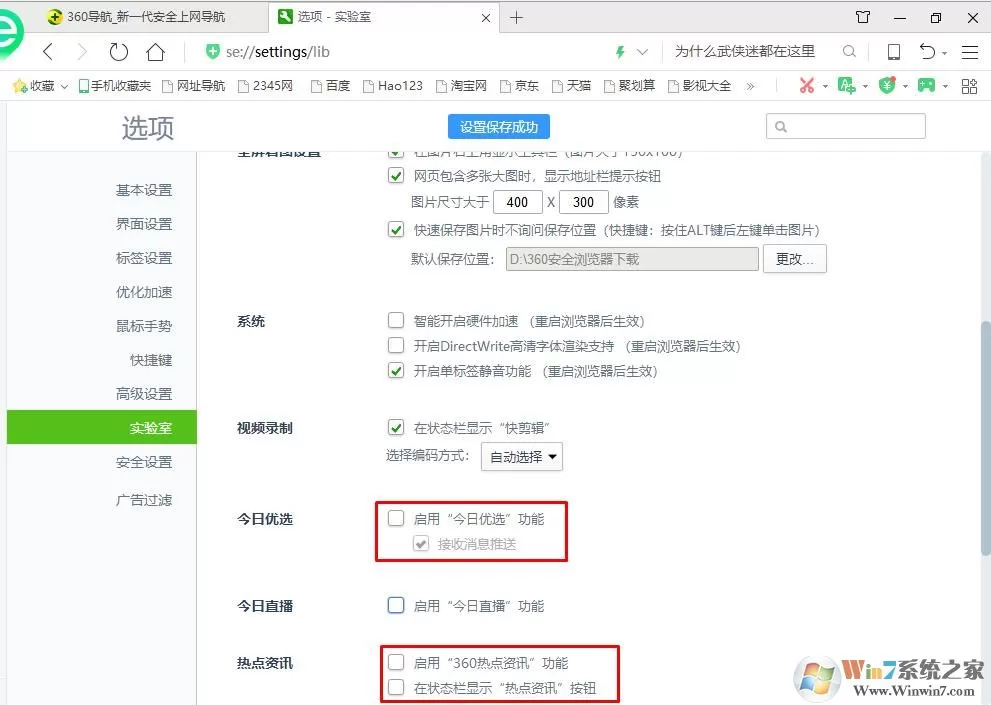Reload the page with the refresh icon

tap(118, 52)
